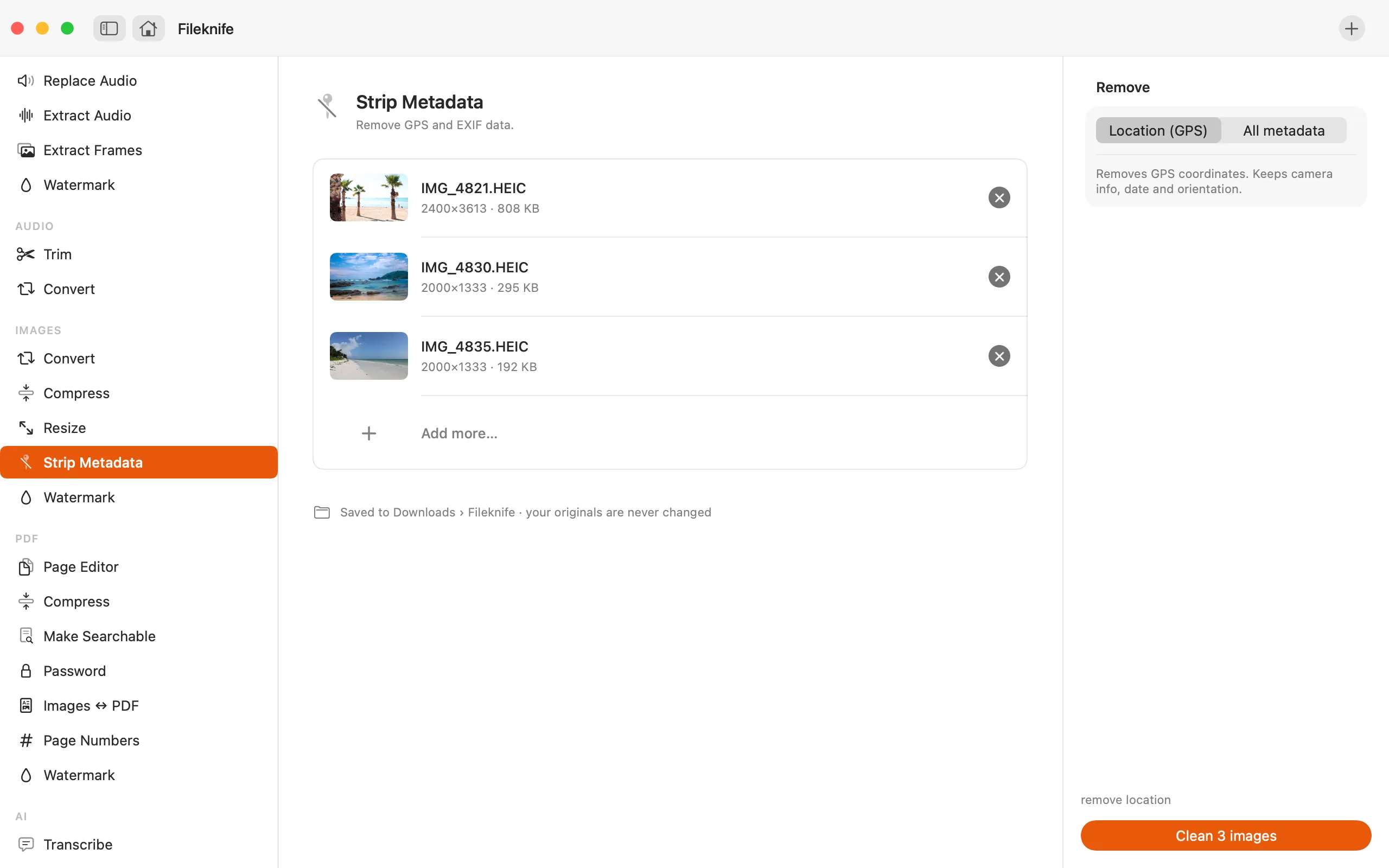Open Page Numbers hash icon
1389x868 pixels.
coord(26,740)
